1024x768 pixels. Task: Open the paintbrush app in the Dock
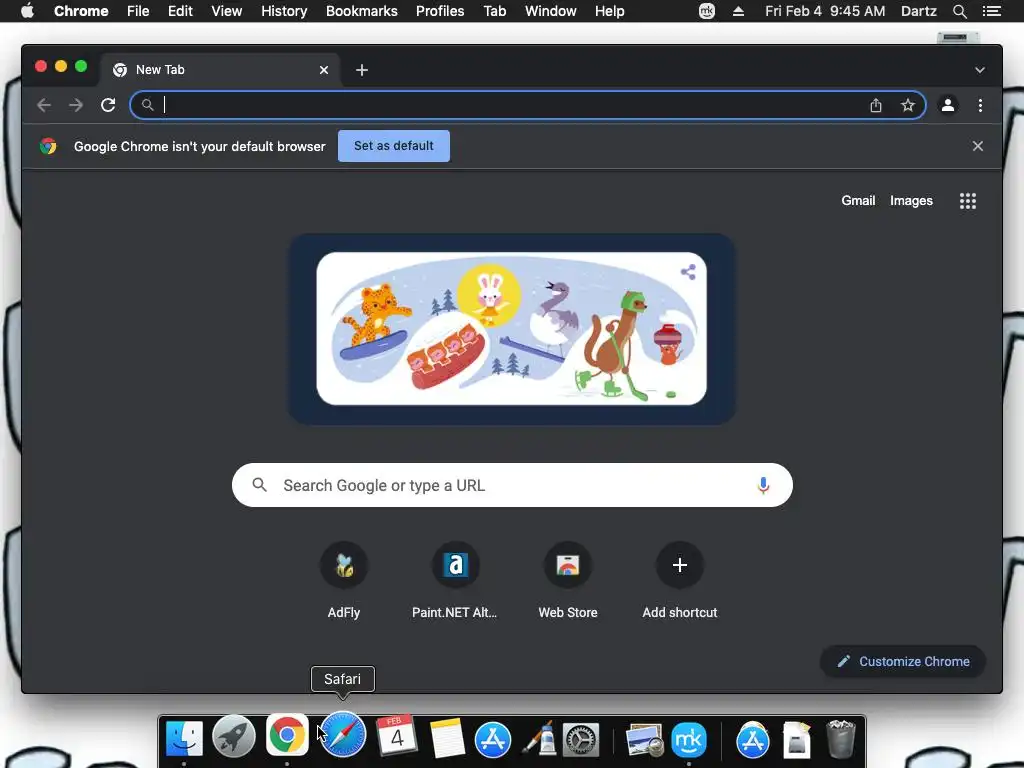tap(539, 738)
